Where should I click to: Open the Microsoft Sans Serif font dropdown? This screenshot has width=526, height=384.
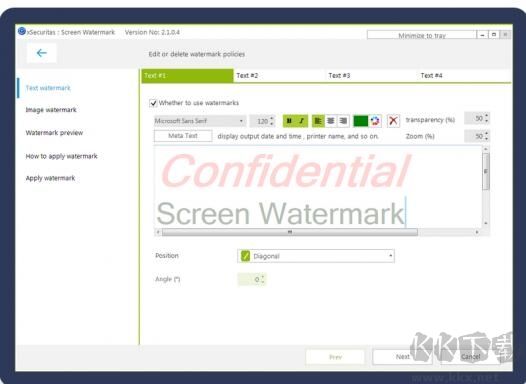(x=200, y=121)
